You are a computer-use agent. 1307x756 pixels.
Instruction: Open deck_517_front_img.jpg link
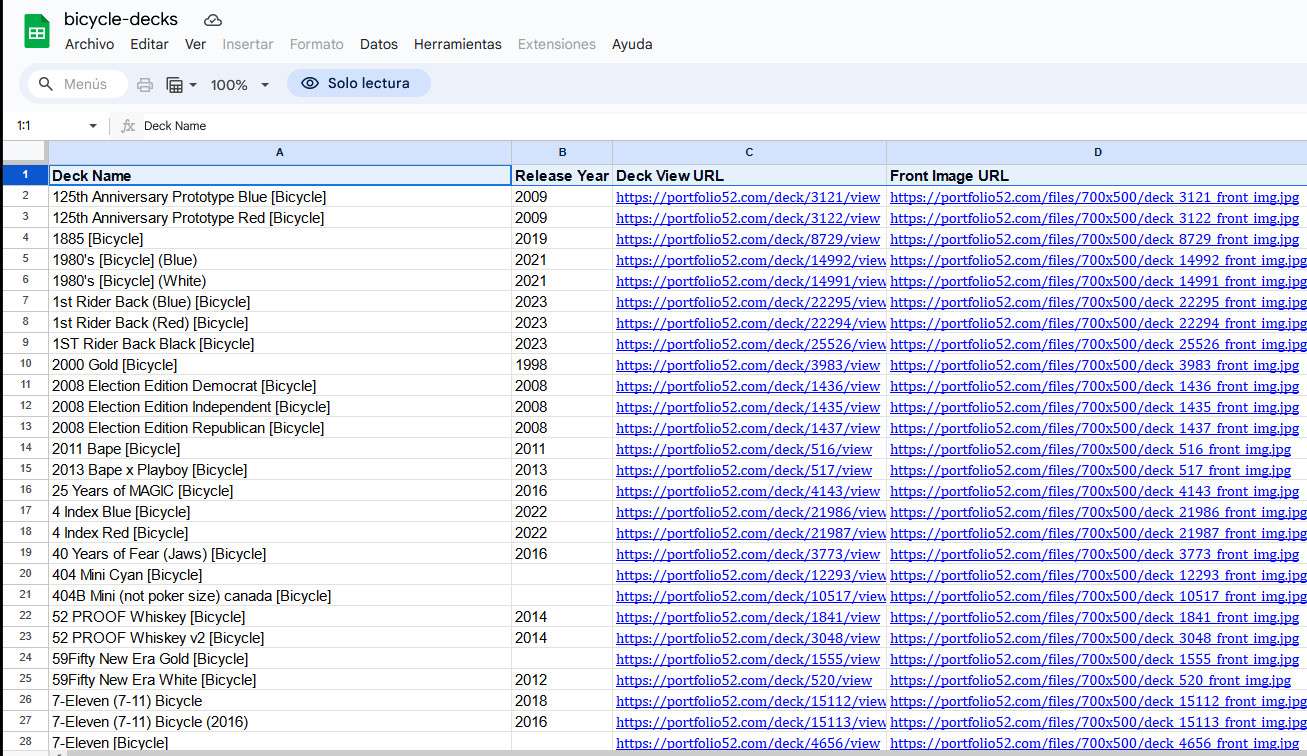point(1091,470)
